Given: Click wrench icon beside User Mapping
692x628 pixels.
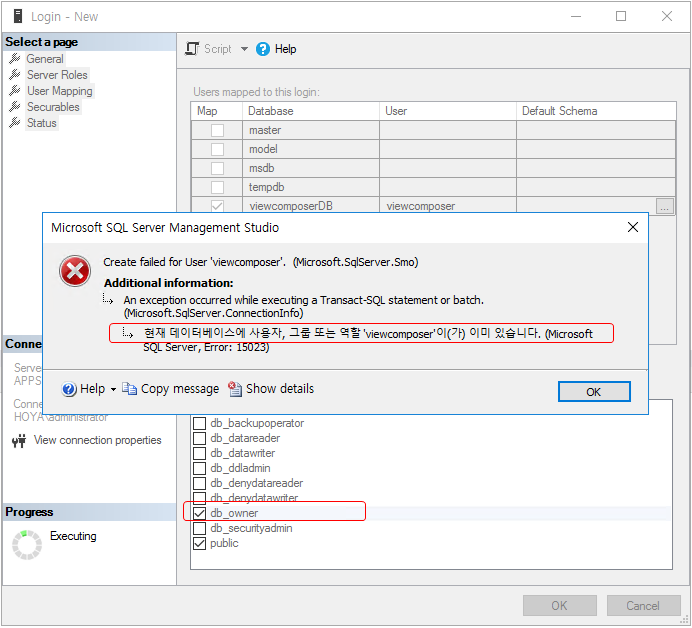Looking at the screenshot, I should 15,90.
